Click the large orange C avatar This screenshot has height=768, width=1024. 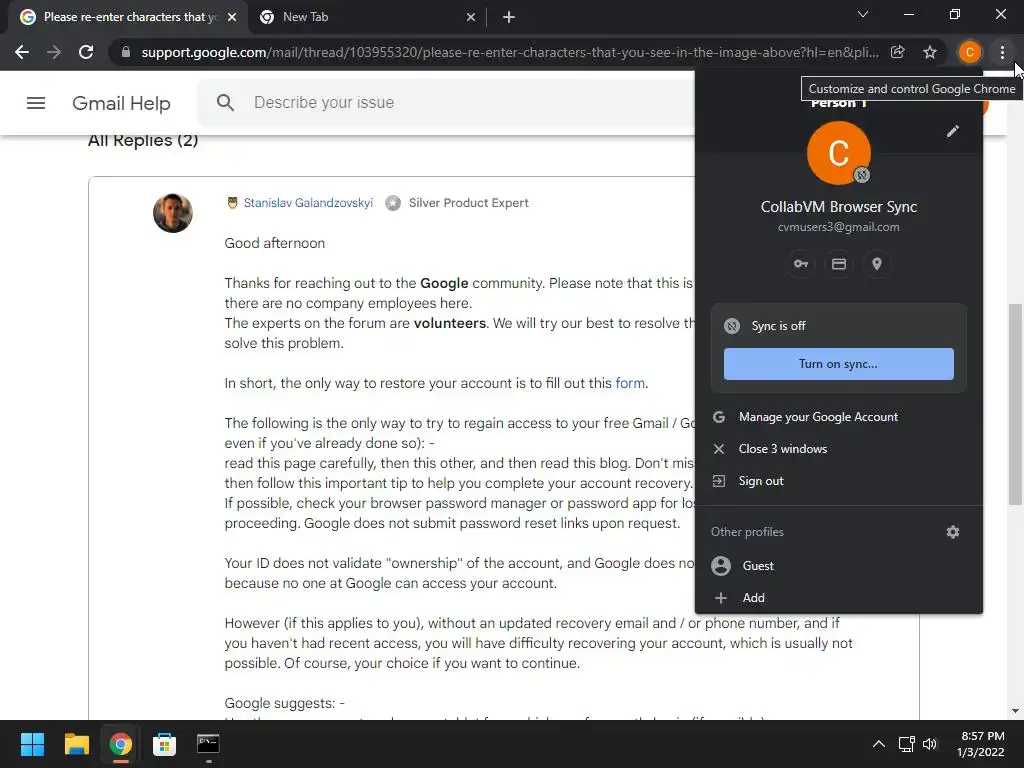click(x=839, y=153)
